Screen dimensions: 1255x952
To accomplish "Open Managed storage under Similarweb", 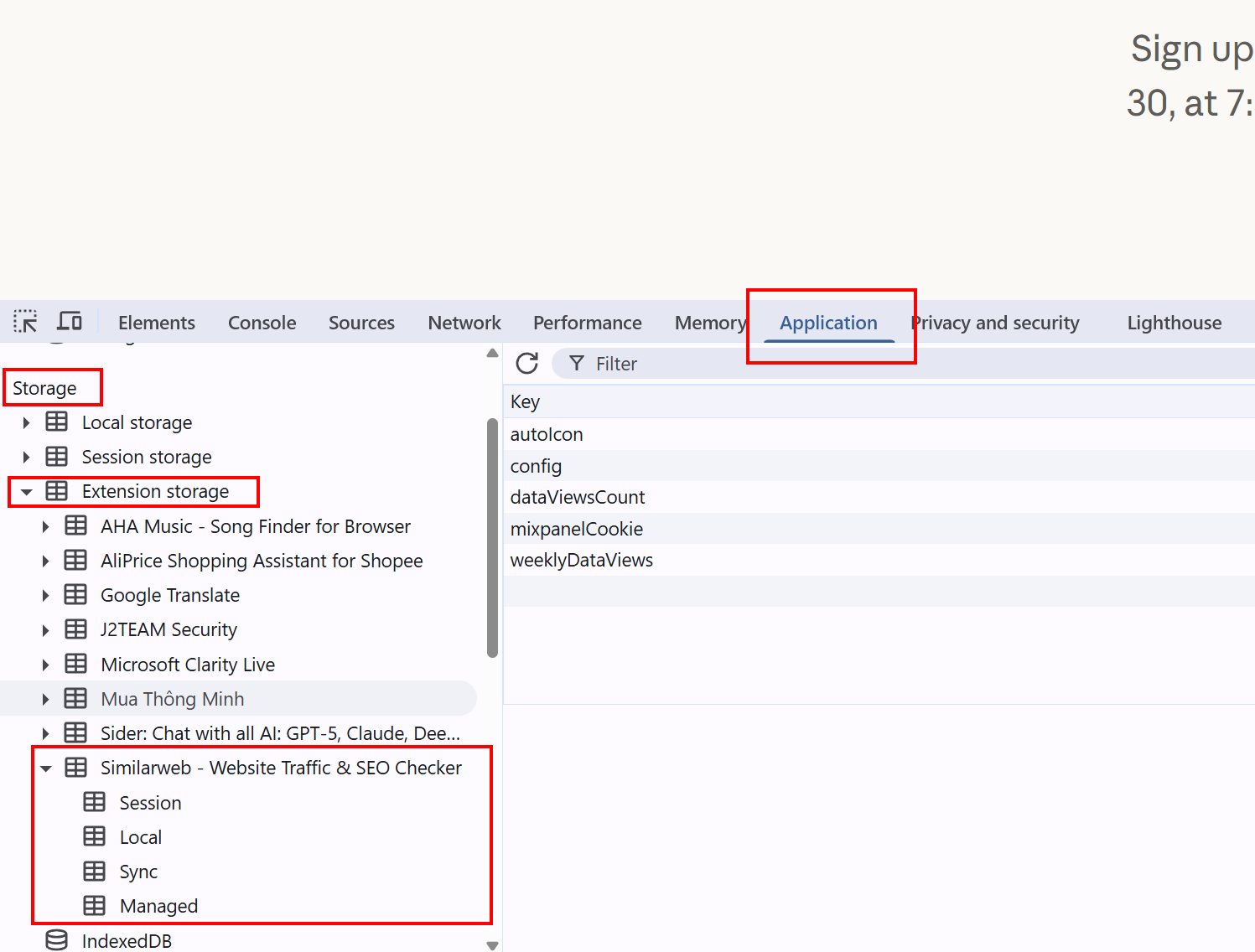I will click(158, 906).
